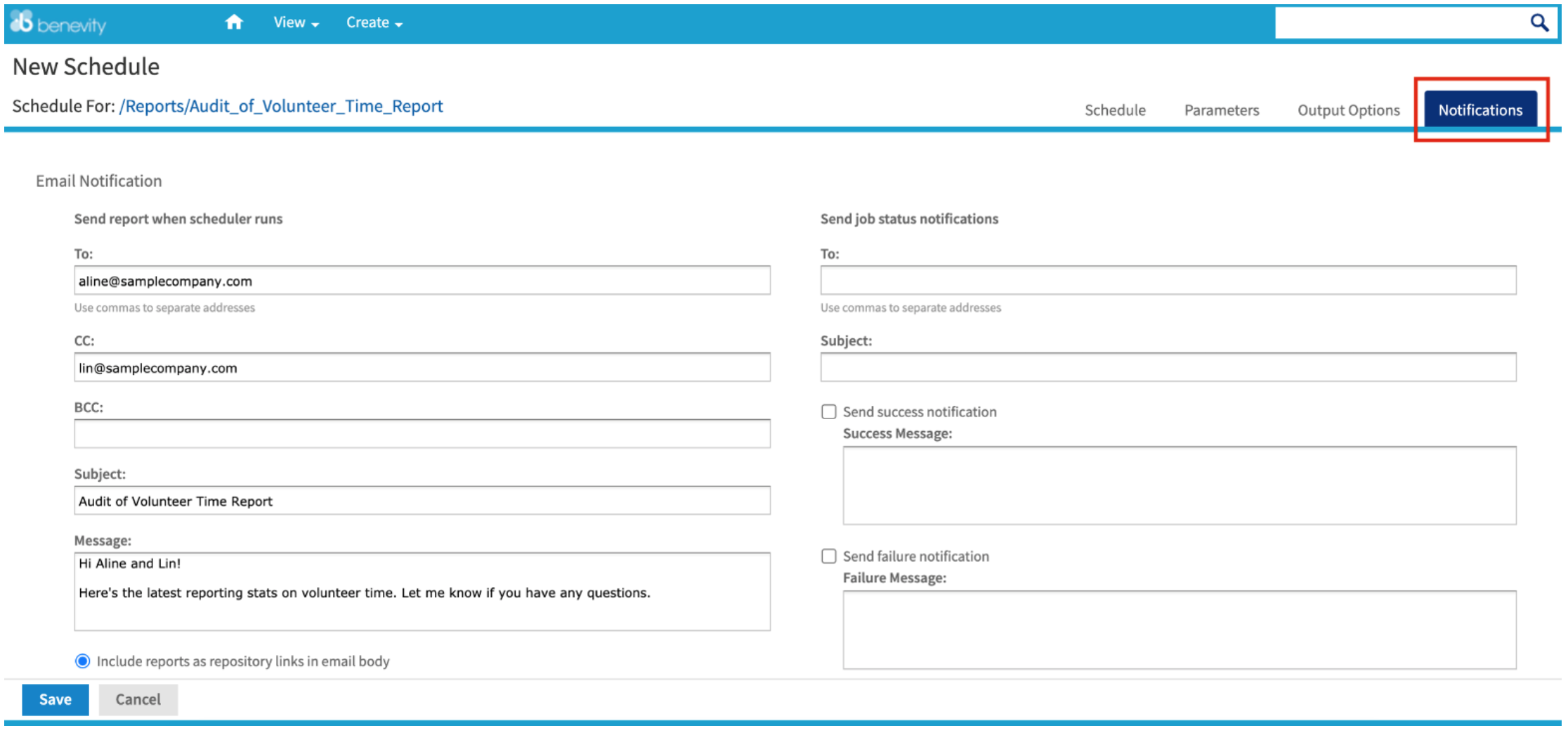Select Include reports as repository links radio
This screenshot has height=733, width=1568.
tap(83, 661)
